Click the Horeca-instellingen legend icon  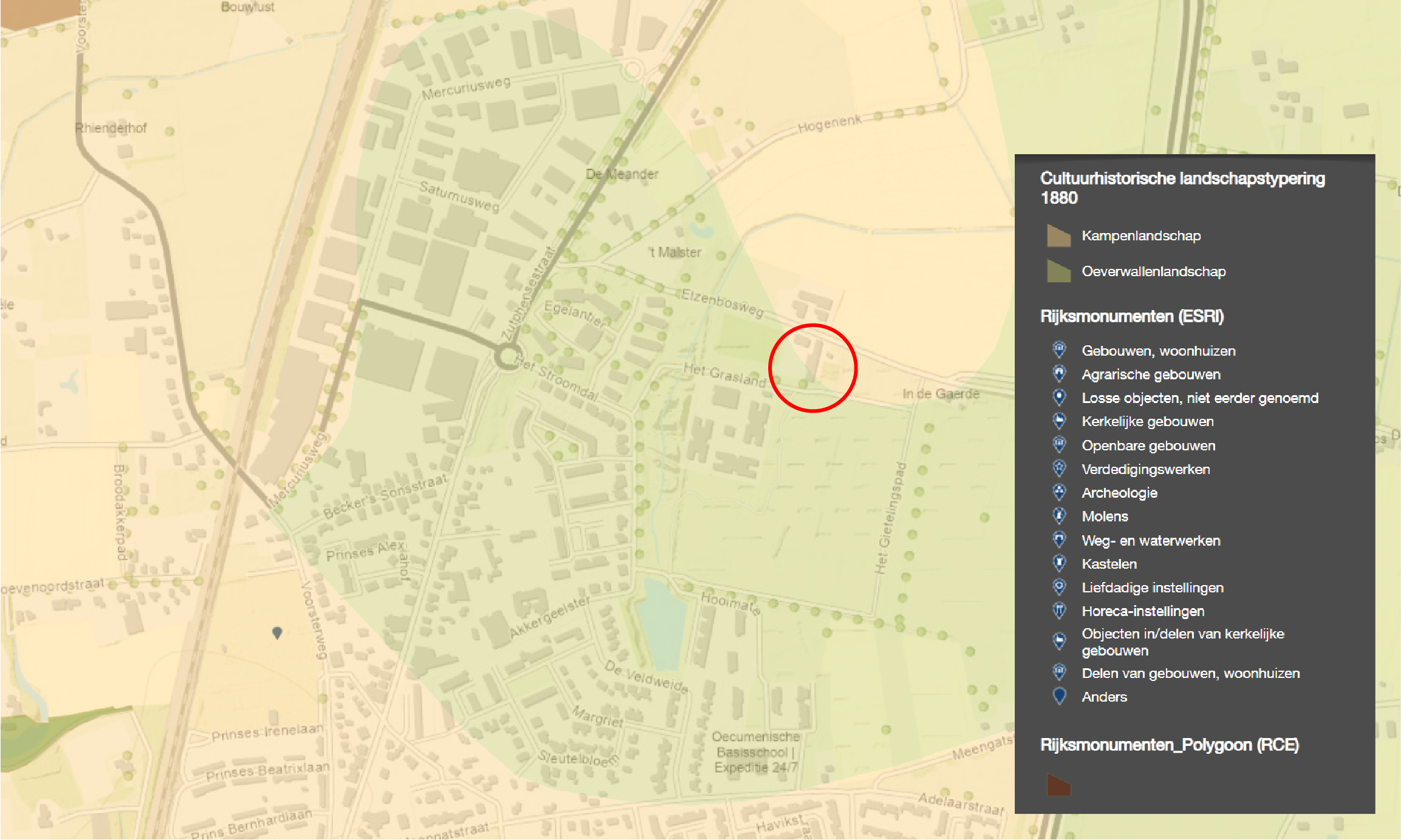point(1059,611)
